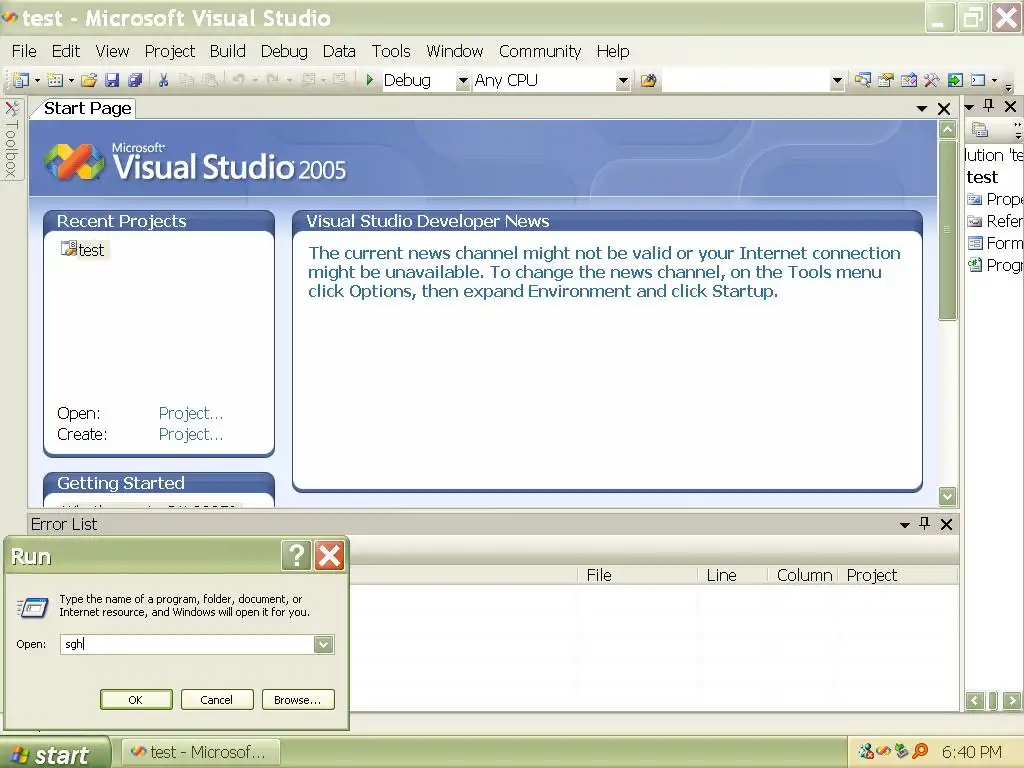Click the Cut scissors icon
This screenshot has height=768, width=1024.
click(163, 80)
